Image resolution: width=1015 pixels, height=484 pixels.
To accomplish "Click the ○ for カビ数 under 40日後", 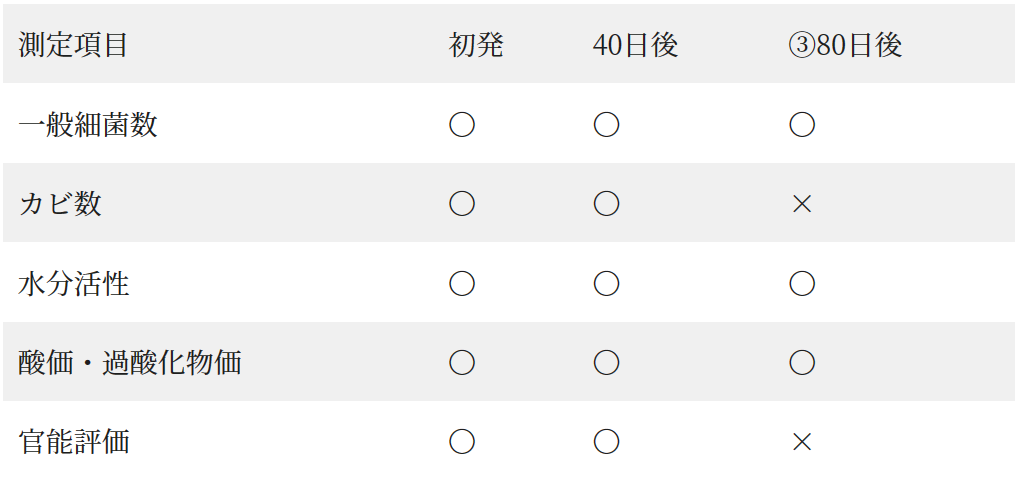I will coord(606,204).
